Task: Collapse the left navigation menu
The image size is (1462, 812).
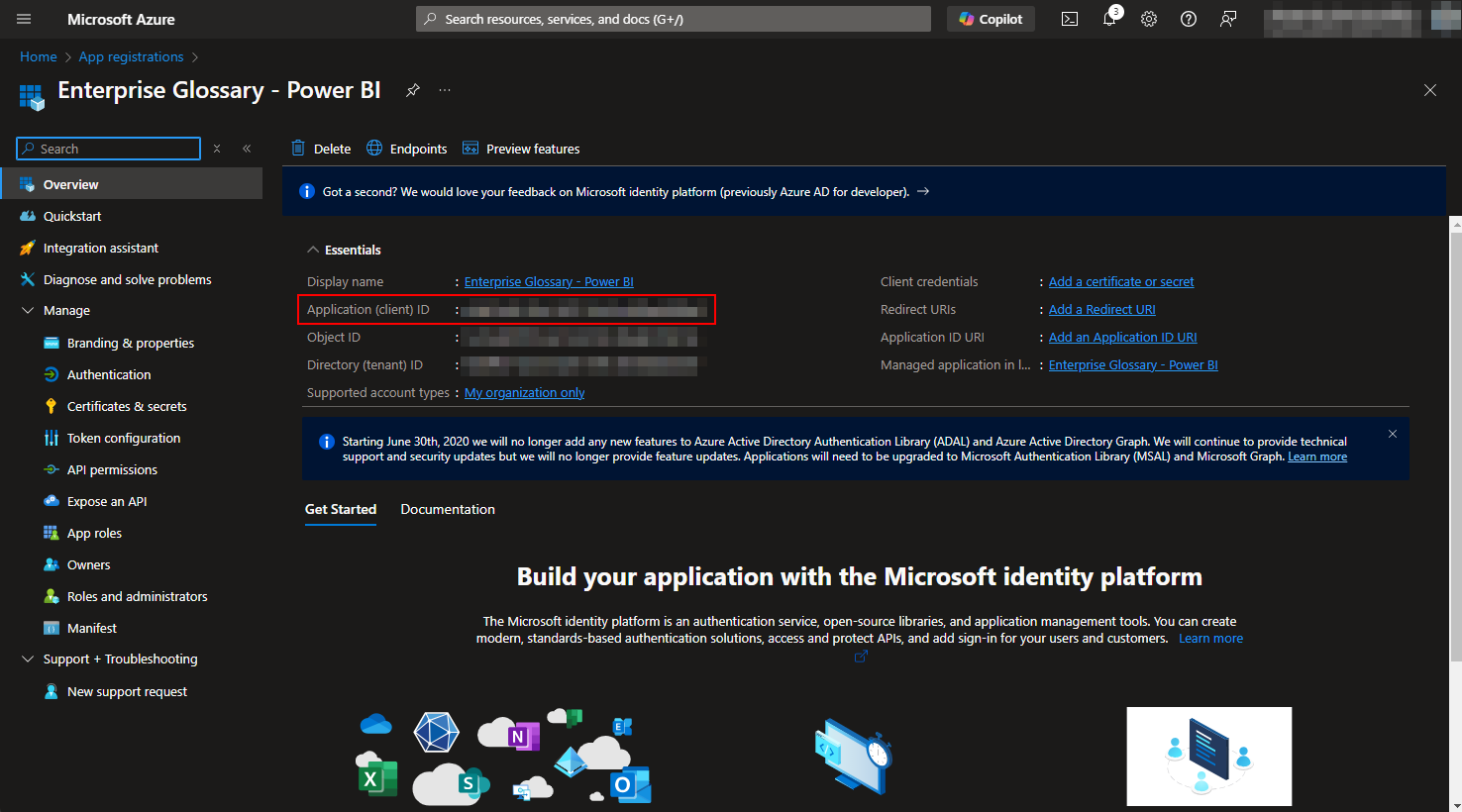Action: point(247,149)
